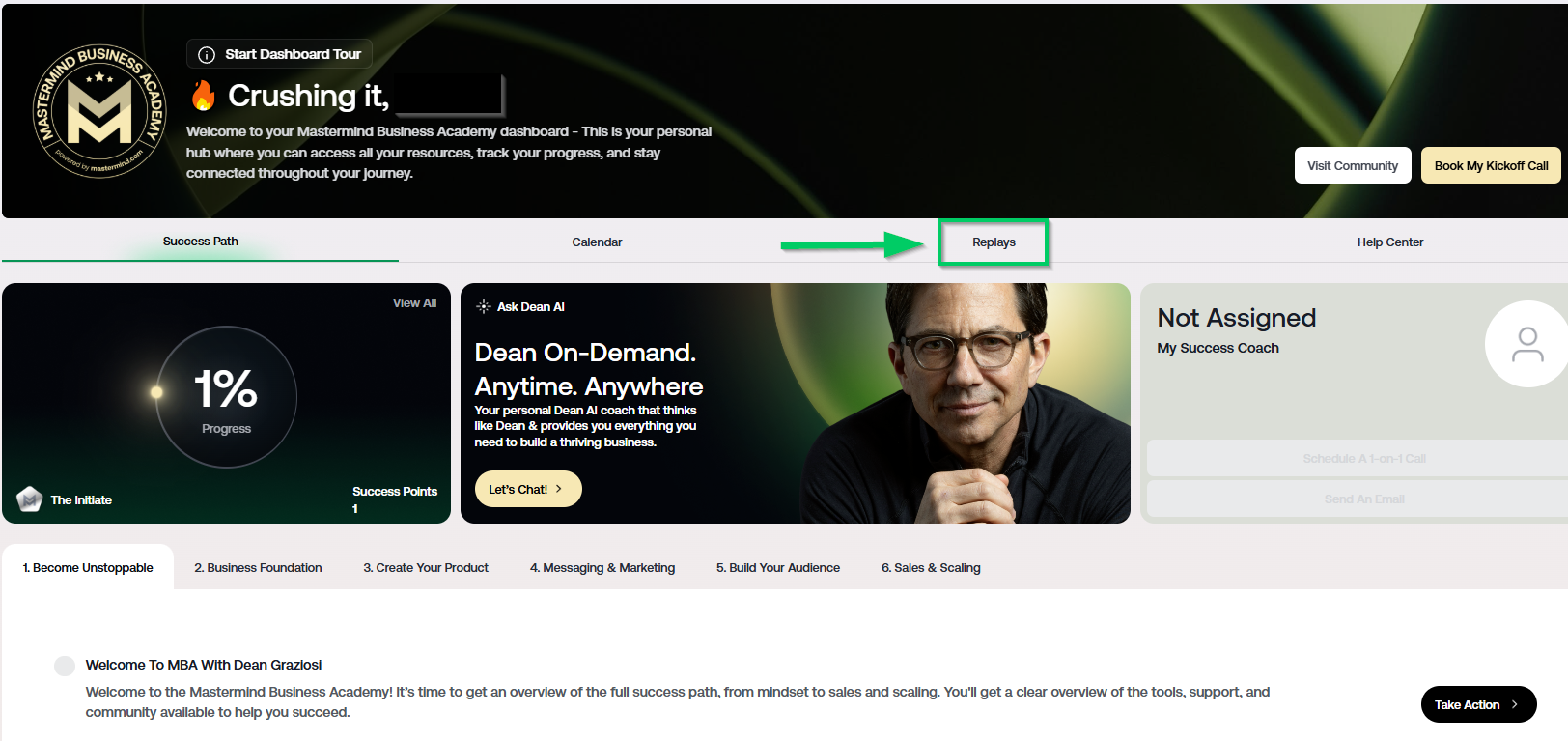Viewport: 1568px width, 741px height.
Task: Click the 1% progress ring
Action: [x=226, y=396]
